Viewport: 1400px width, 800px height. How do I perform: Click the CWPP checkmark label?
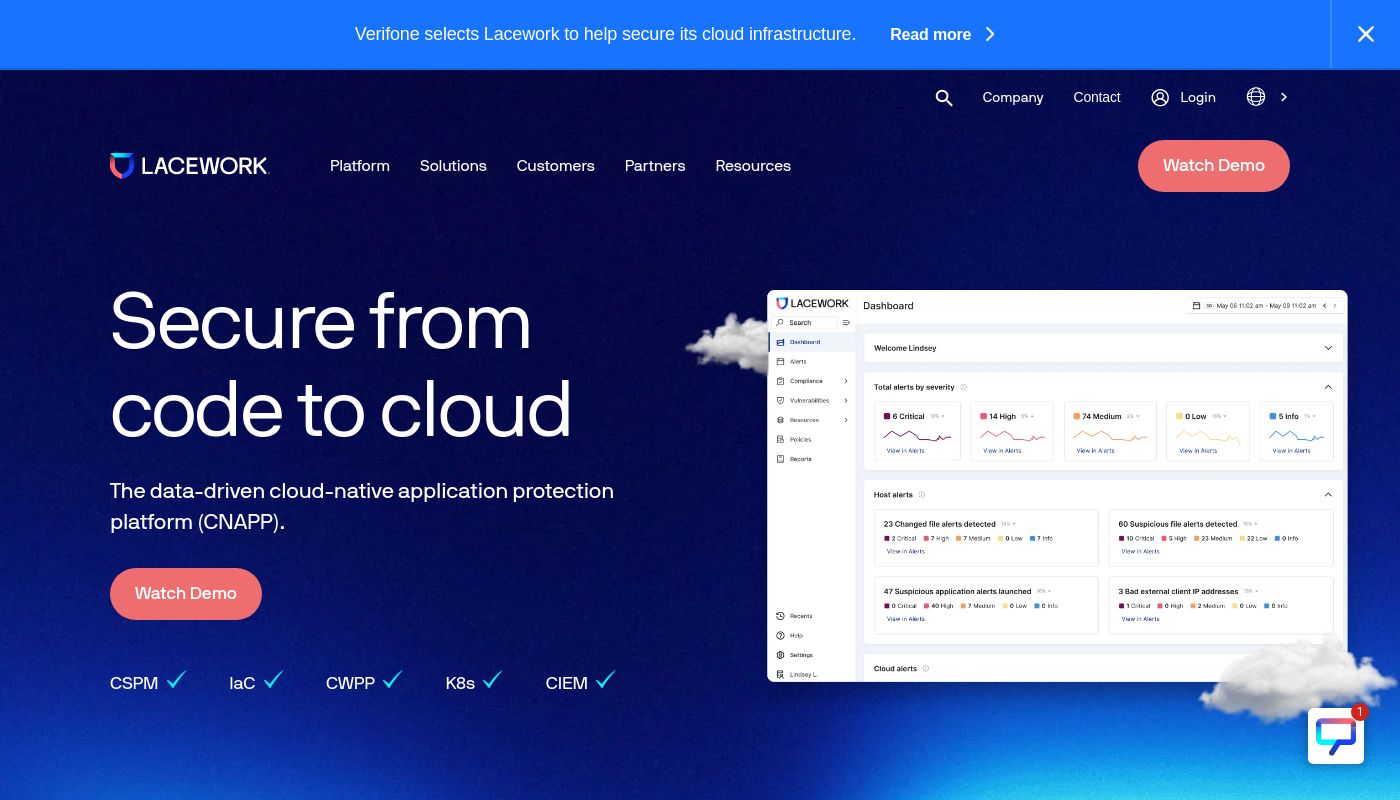point(364,682)
